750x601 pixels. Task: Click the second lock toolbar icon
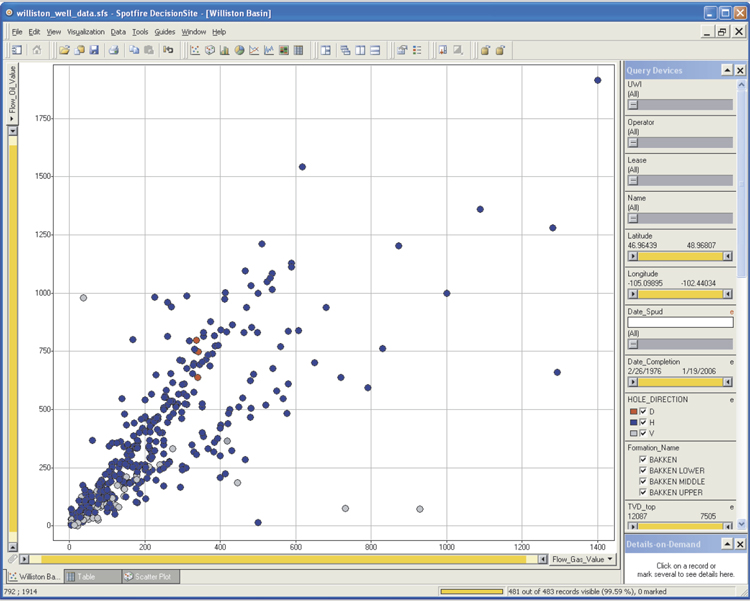[x=500, y=50]
